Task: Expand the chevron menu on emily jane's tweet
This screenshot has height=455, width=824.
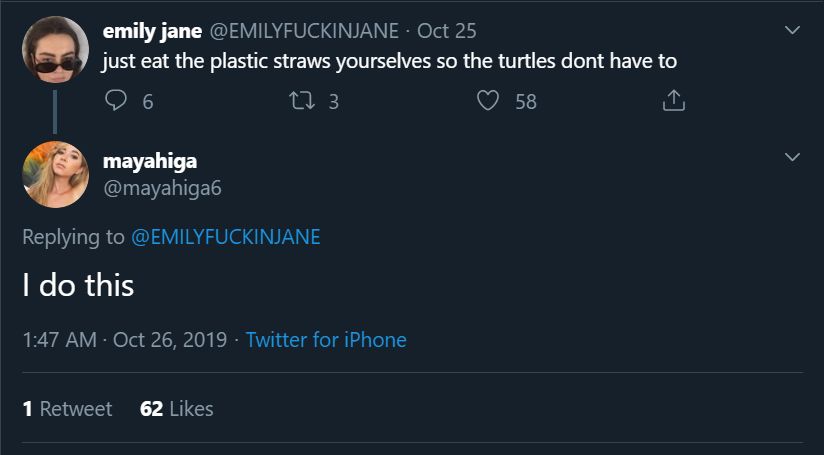Action: [x=792, y=31]
